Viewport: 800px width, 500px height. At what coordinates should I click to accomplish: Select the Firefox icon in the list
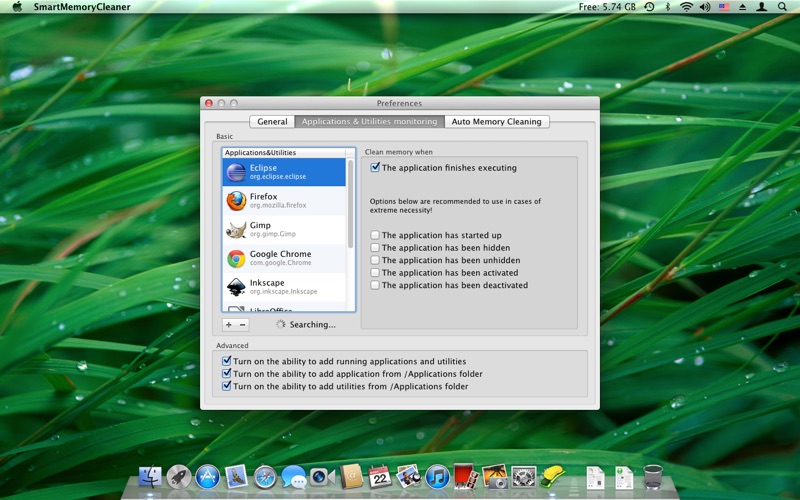coord(236,201)
